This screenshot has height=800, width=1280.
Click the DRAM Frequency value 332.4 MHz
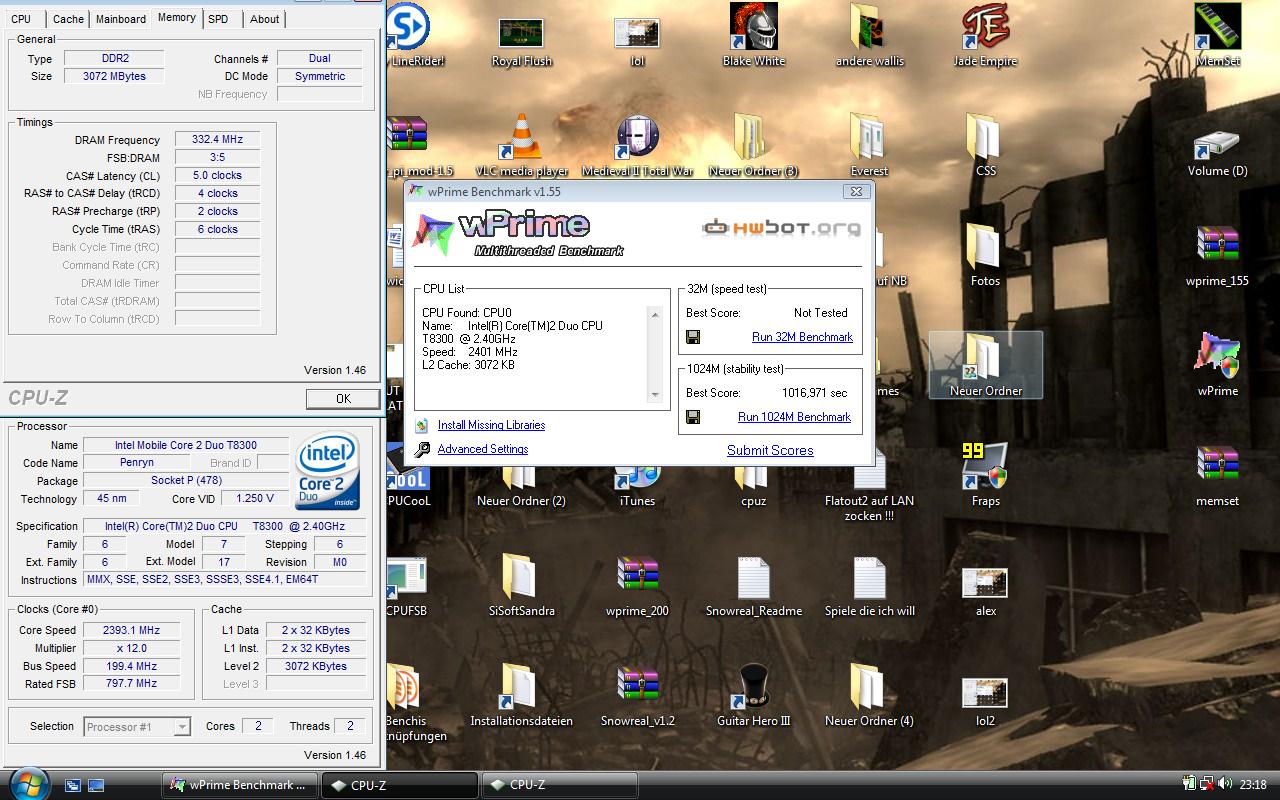(217, 139)
